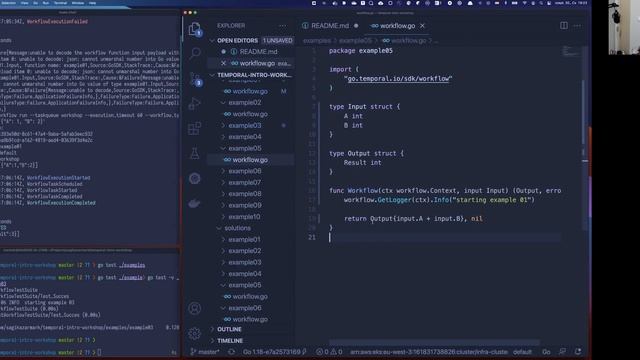The image size is (640, 360).
Task: Expand the example10 folder
Action: (244, 217)
